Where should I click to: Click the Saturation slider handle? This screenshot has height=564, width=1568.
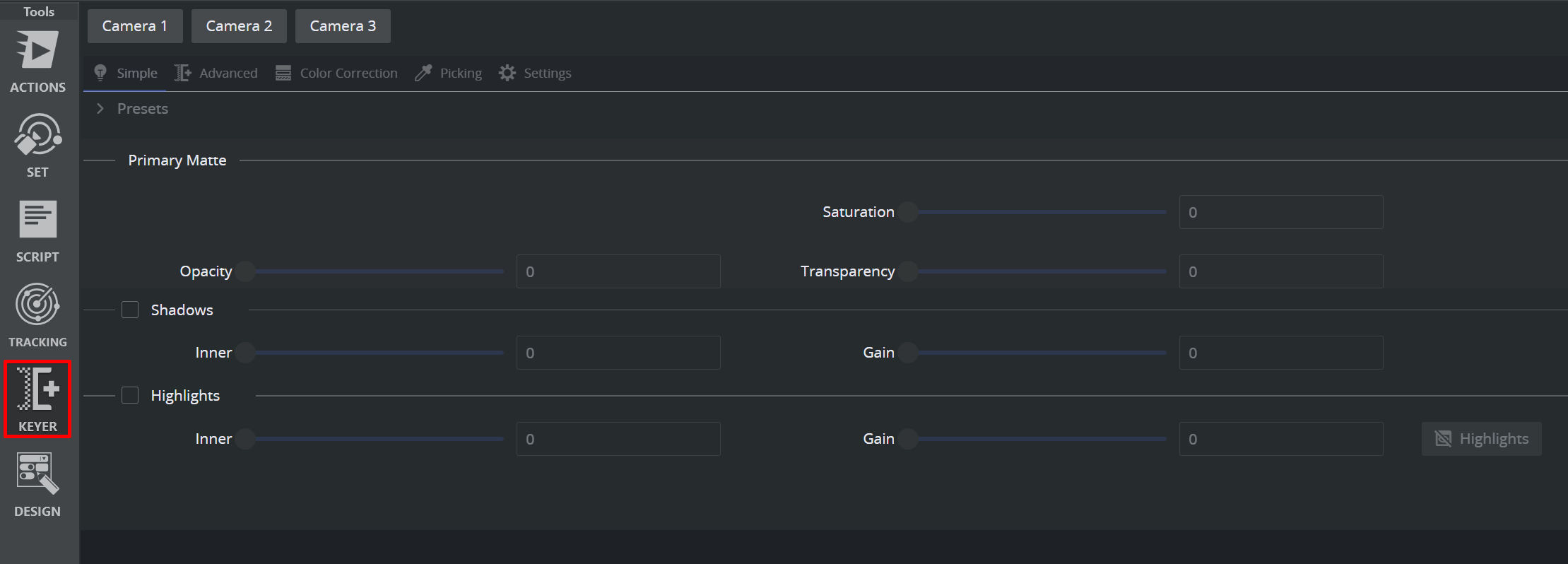pos(908,212)
